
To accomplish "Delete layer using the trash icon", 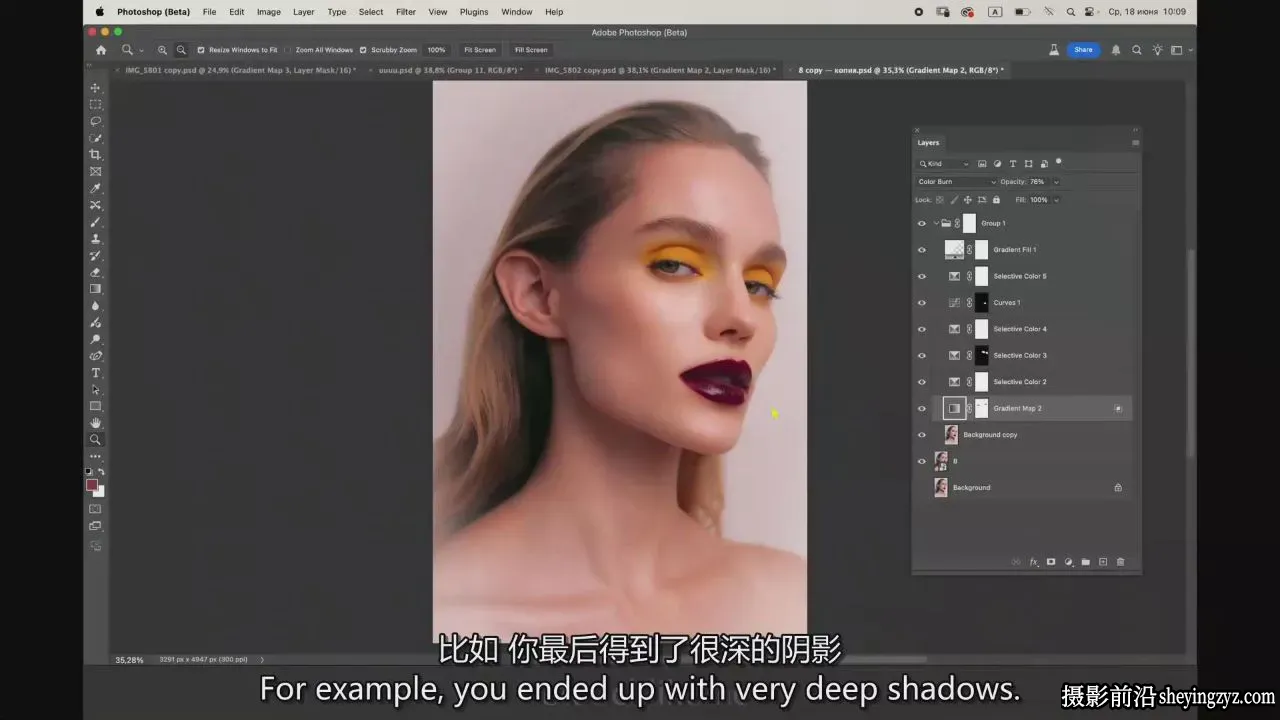I will coord(1120,562).
